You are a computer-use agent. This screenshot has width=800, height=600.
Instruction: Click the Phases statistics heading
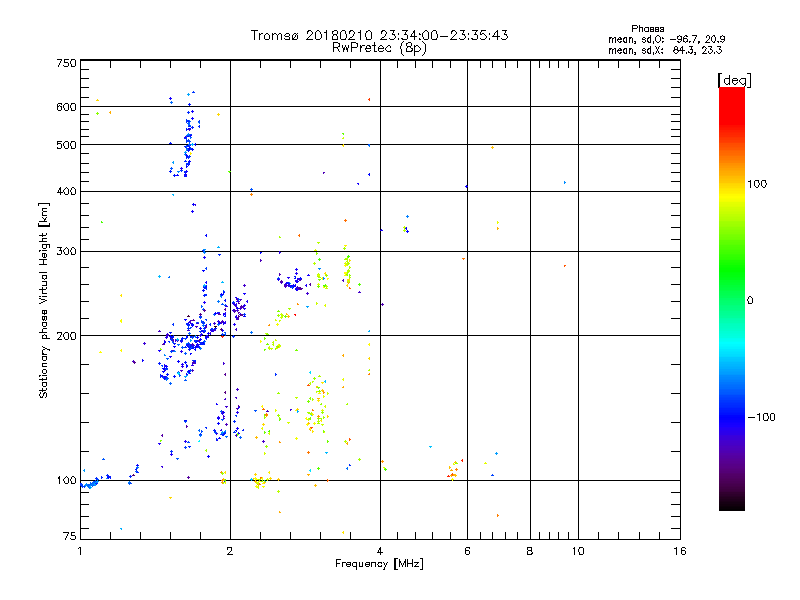(647, 29)
